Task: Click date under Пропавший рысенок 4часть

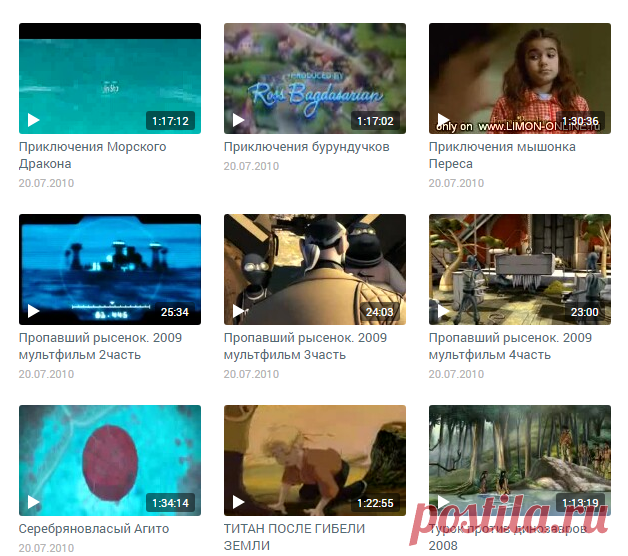Action: tap(457, 375)
